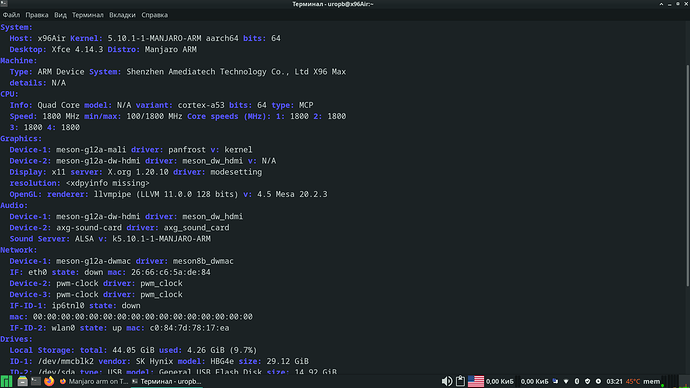Click the roll-up window arrow button
690x388 pixels.
(x=661, y=4)
